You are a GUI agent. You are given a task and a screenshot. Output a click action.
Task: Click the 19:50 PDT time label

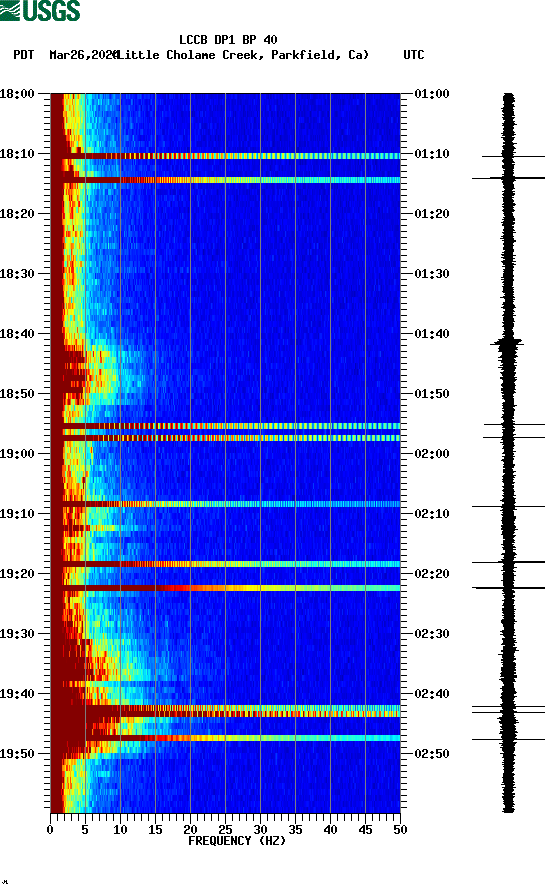[17, 753]
